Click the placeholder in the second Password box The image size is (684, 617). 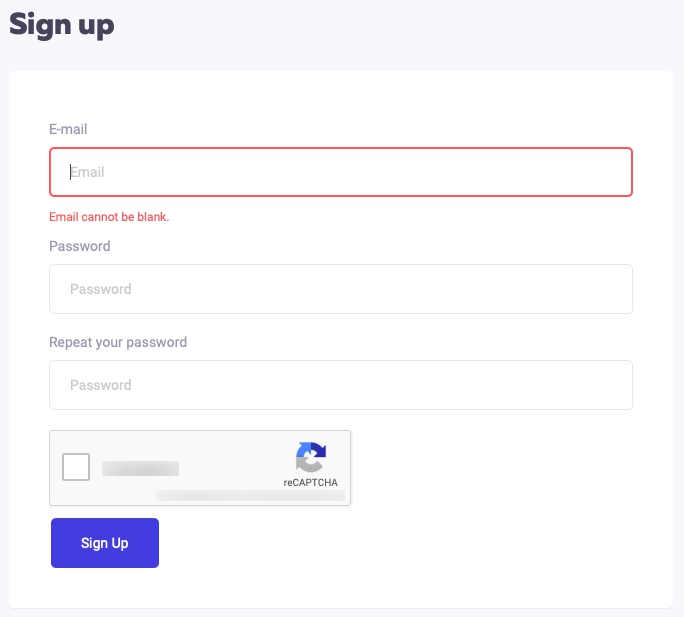[100, 289]
